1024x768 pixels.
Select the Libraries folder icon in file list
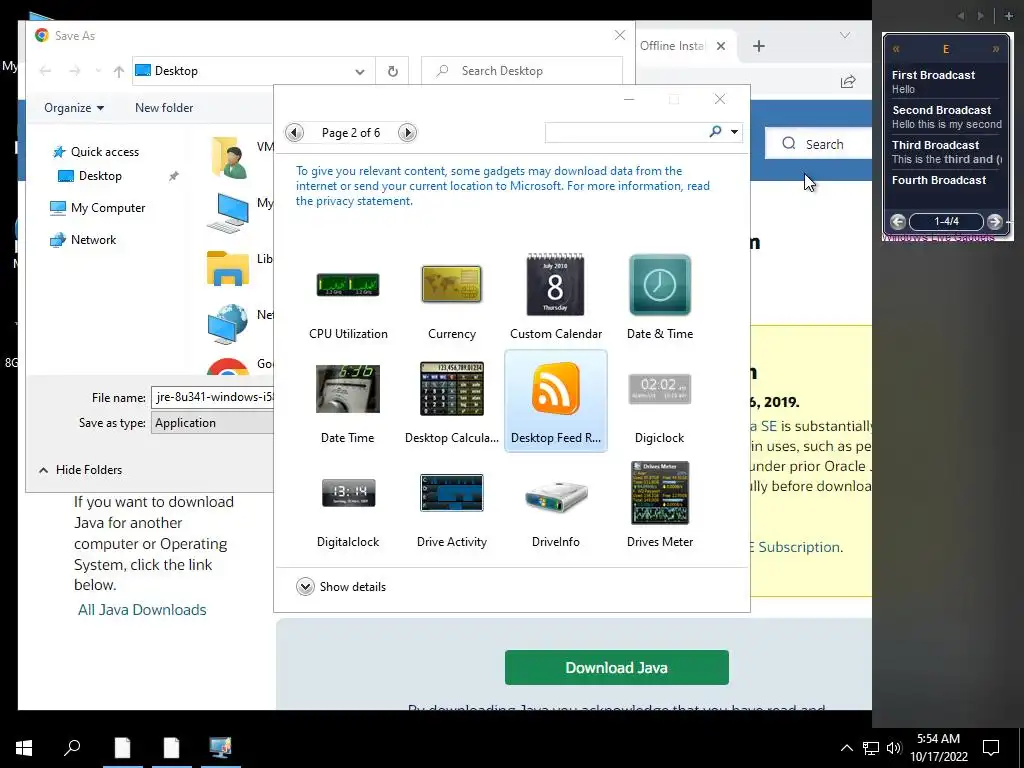tap(228, 268)
